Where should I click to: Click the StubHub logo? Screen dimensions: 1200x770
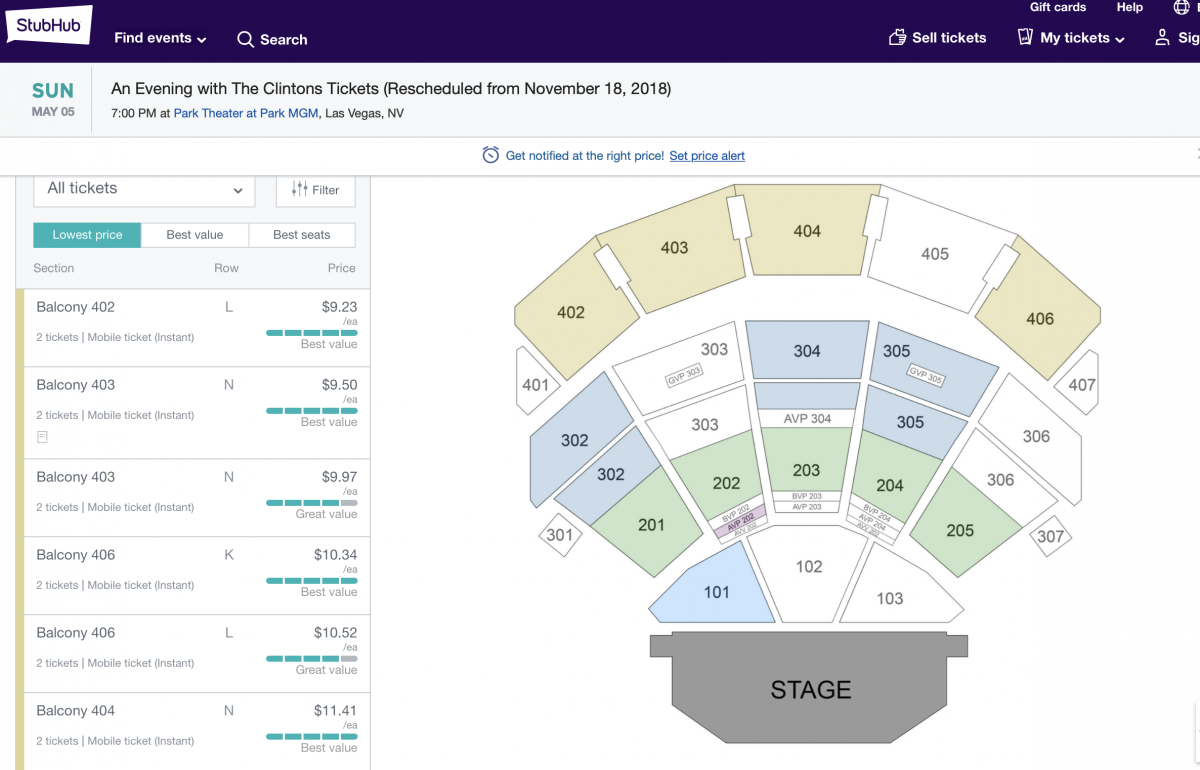click(49, 25)
